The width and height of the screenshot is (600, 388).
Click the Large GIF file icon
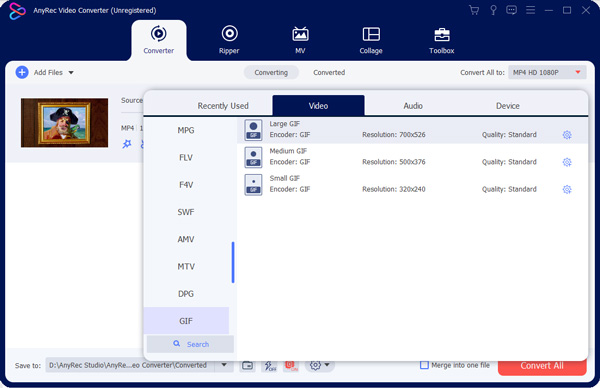(253, 130)
